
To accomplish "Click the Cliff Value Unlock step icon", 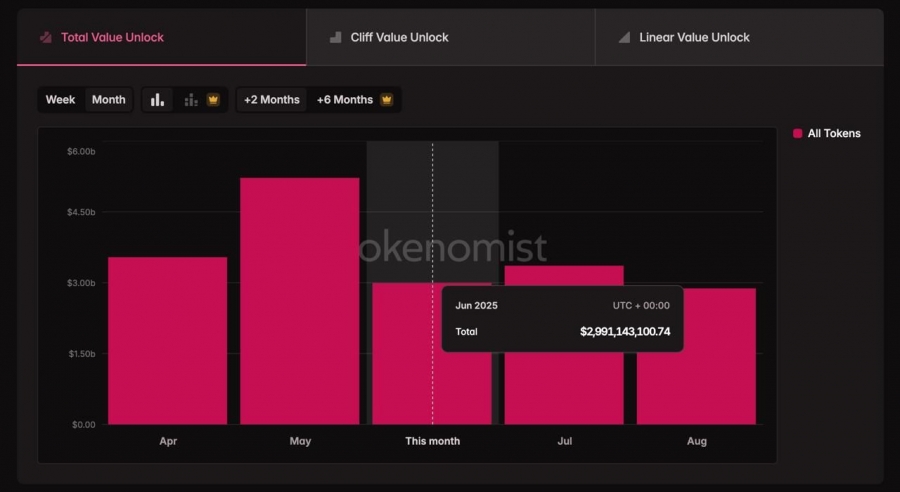I will click(336, 37).
